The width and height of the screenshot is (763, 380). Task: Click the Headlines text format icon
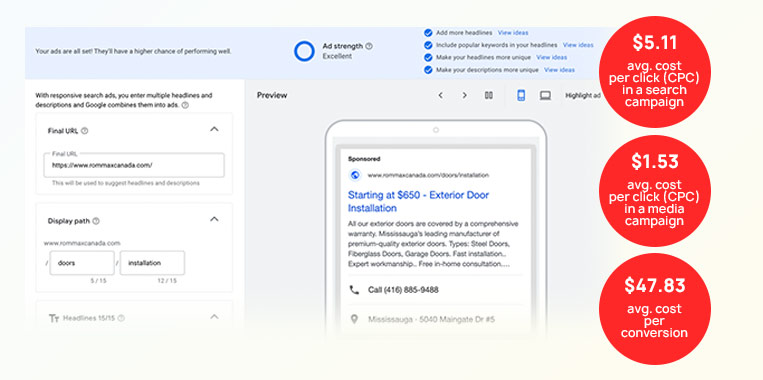click(x=54, y=318)
